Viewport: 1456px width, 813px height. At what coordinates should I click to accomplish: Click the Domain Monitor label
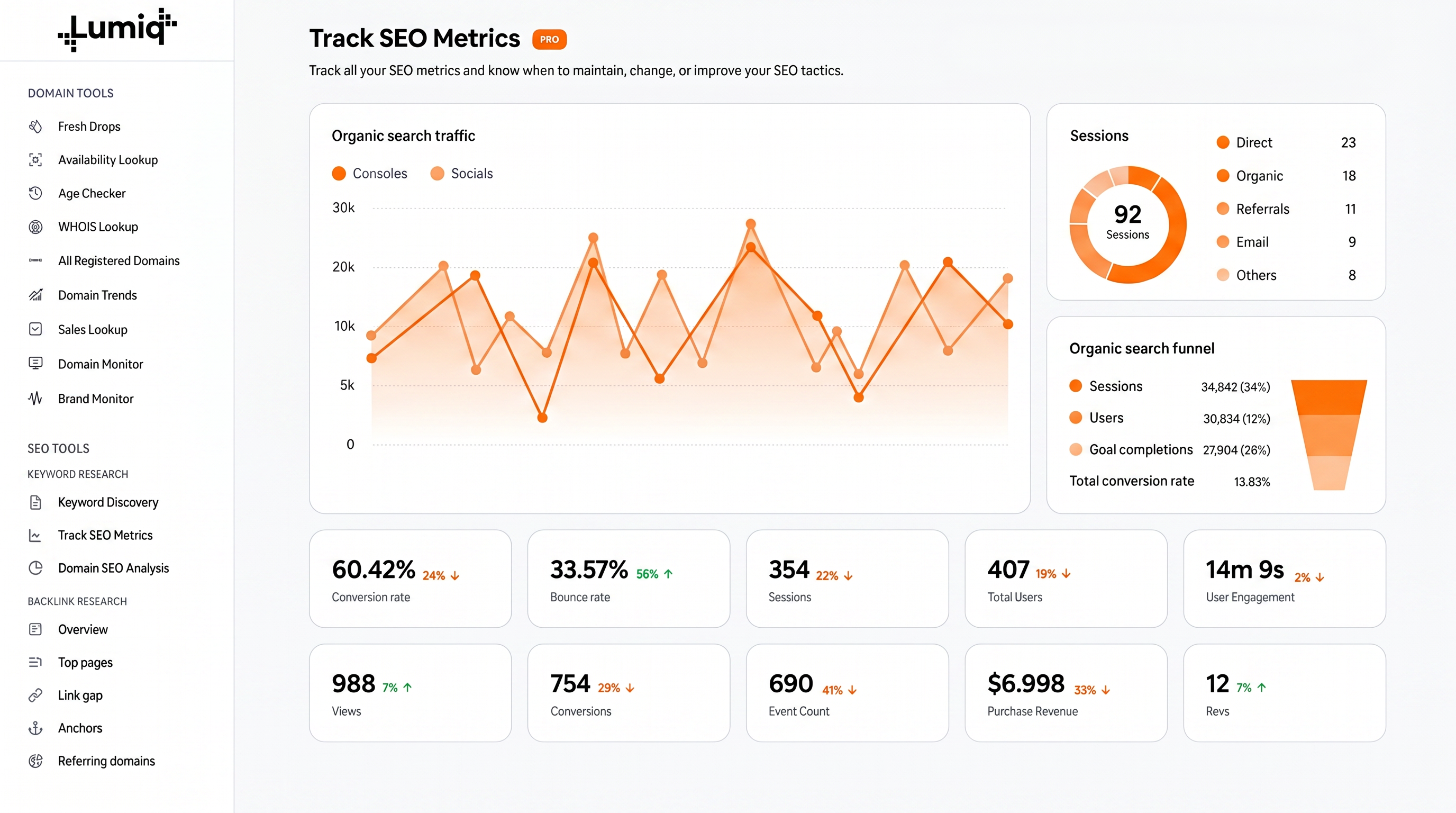(x=101, y=364)
